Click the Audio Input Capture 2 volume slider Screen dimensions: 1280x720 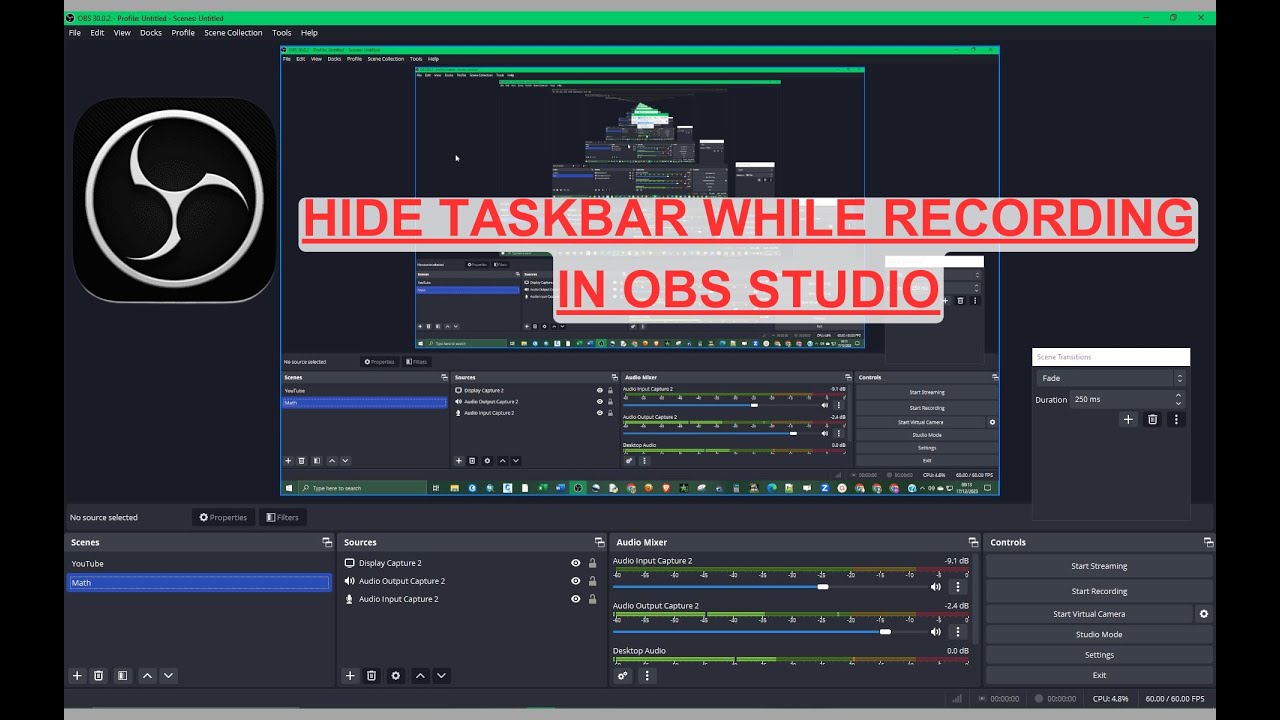pyautogui.click(x=768, y=587)
